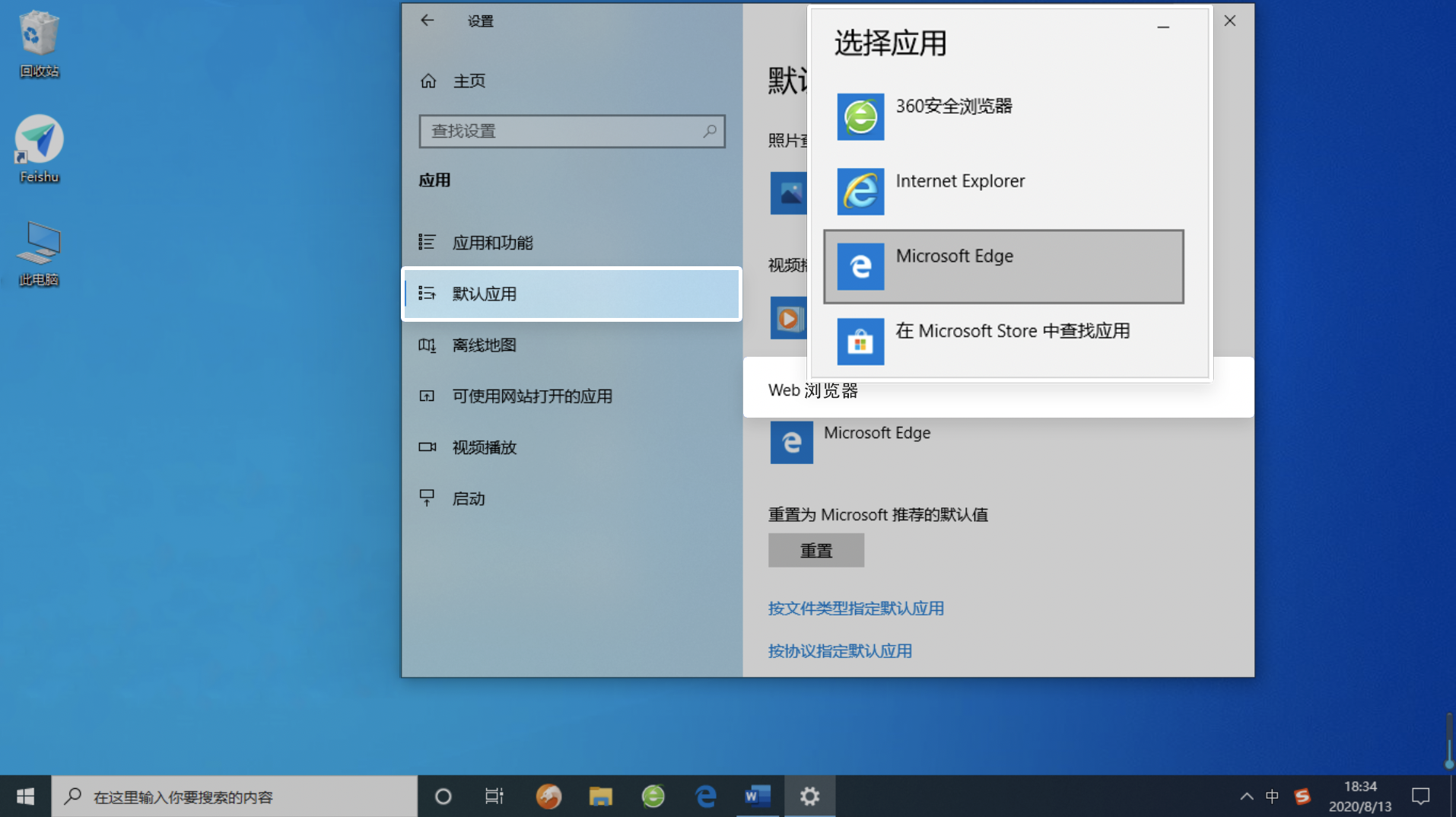
Task: Go to 主页 in Settings
Action: coord(453,81)
